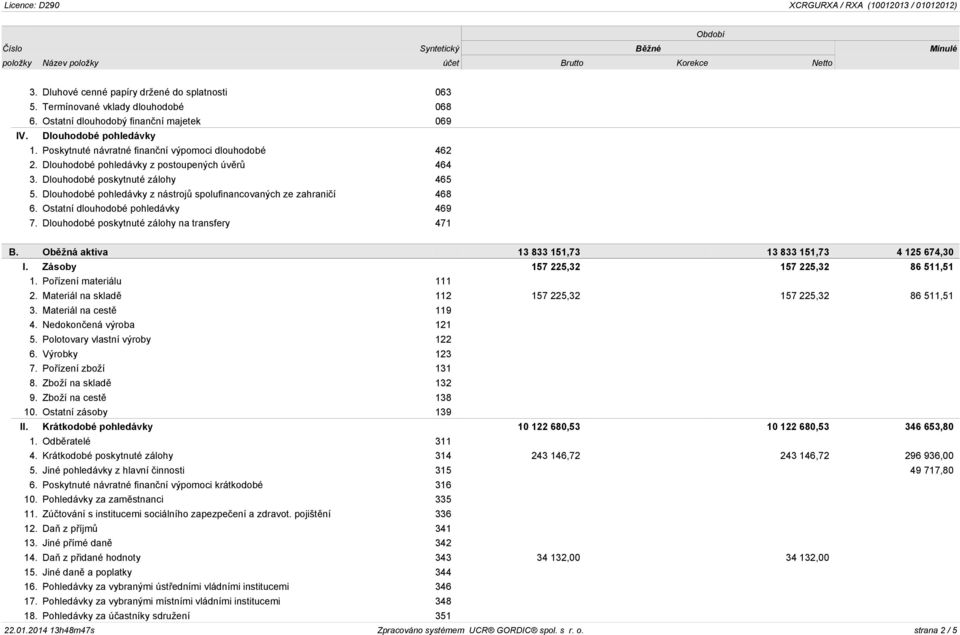Click the 'Korekce' column header
Image resolution: width=960 pixels, height=635 pixels.
pos(692,63)
